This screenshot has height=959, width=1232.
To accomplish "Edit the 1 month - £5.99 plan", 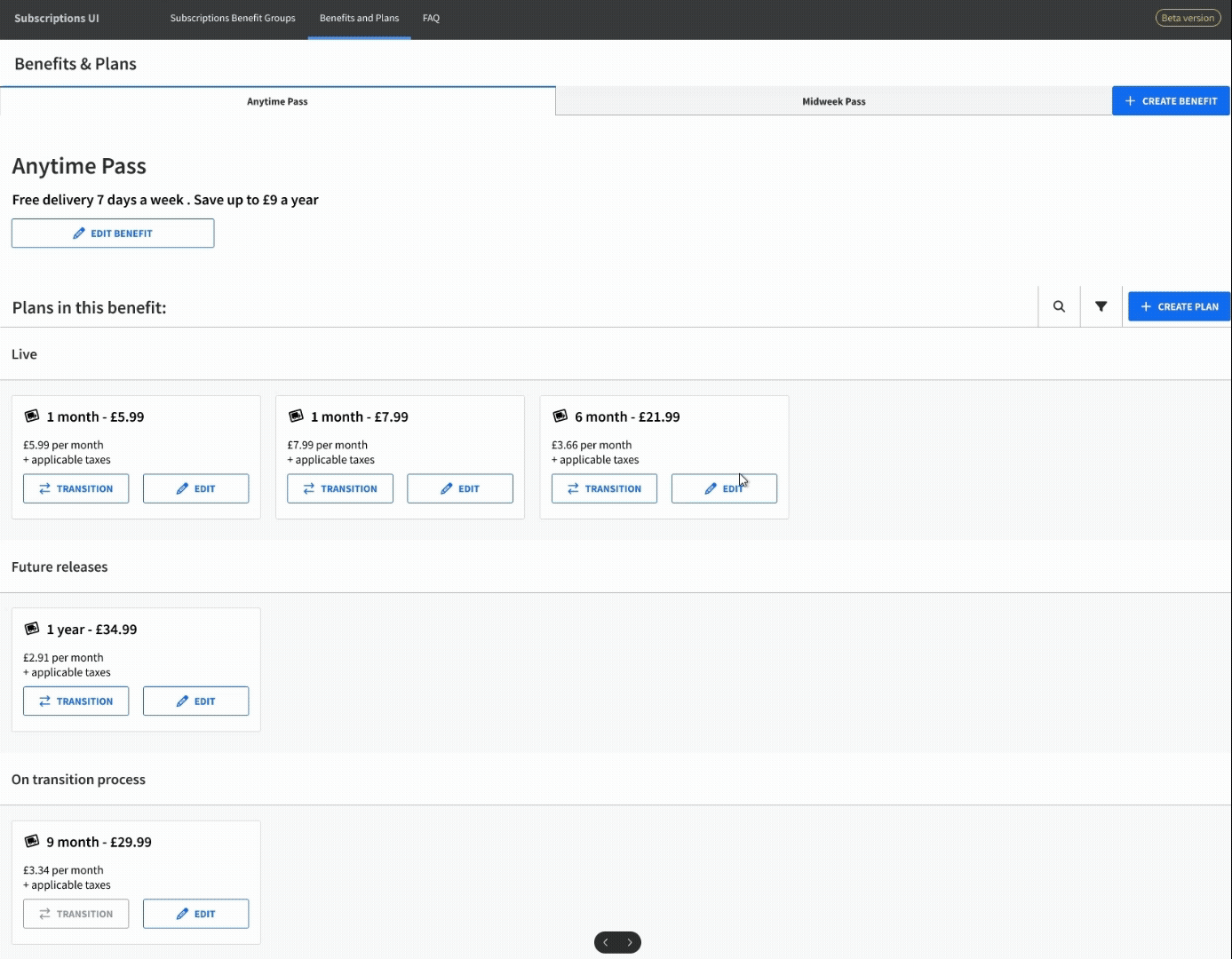I will point(195,488).
